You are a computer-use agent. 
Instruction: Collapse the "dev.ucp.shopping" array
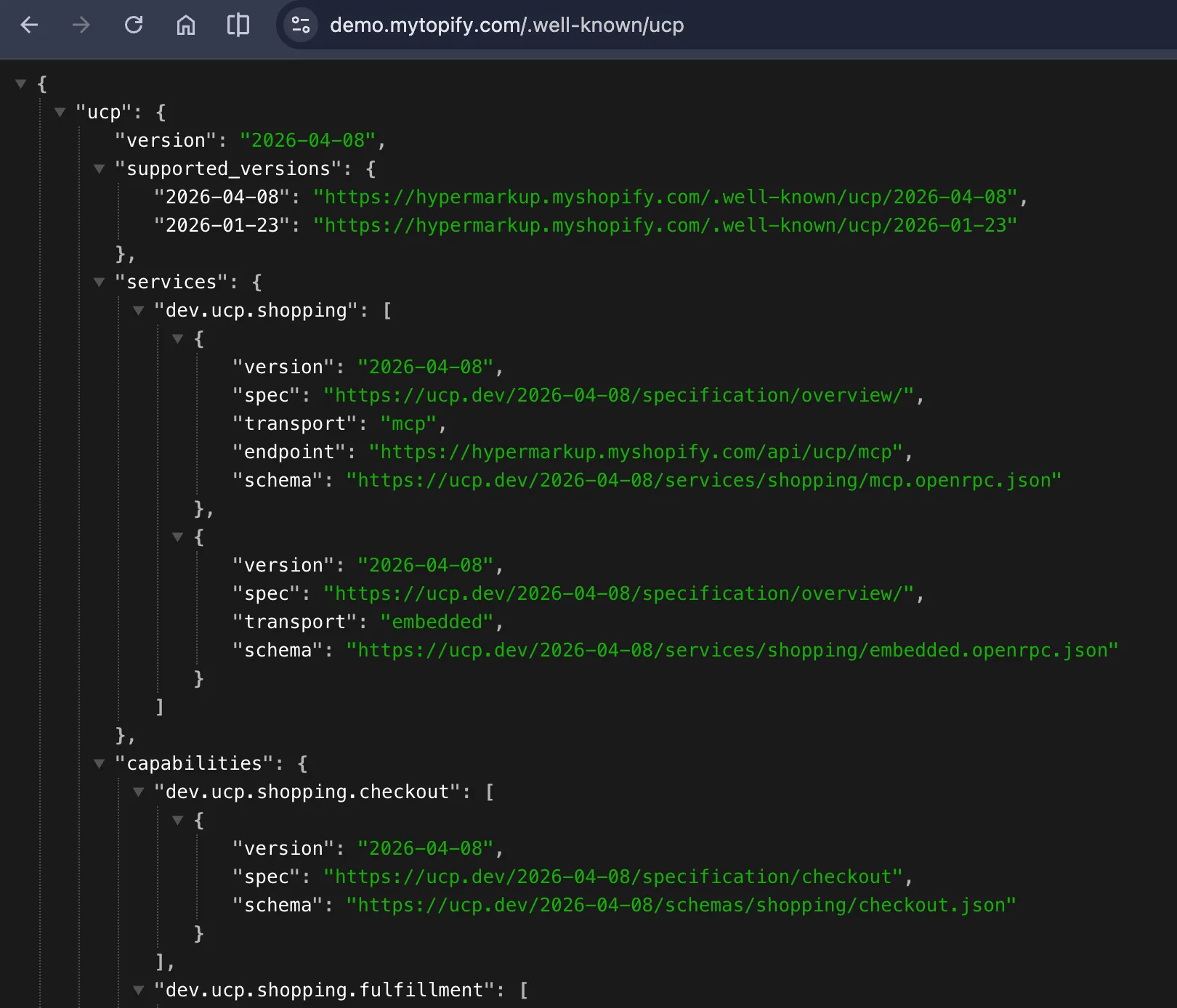coord(139,311)
